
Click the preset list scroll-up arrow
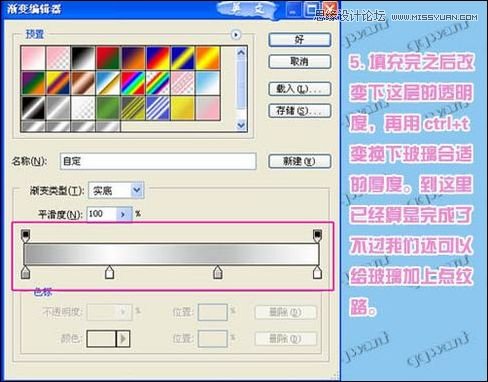(x=241, y=52)
